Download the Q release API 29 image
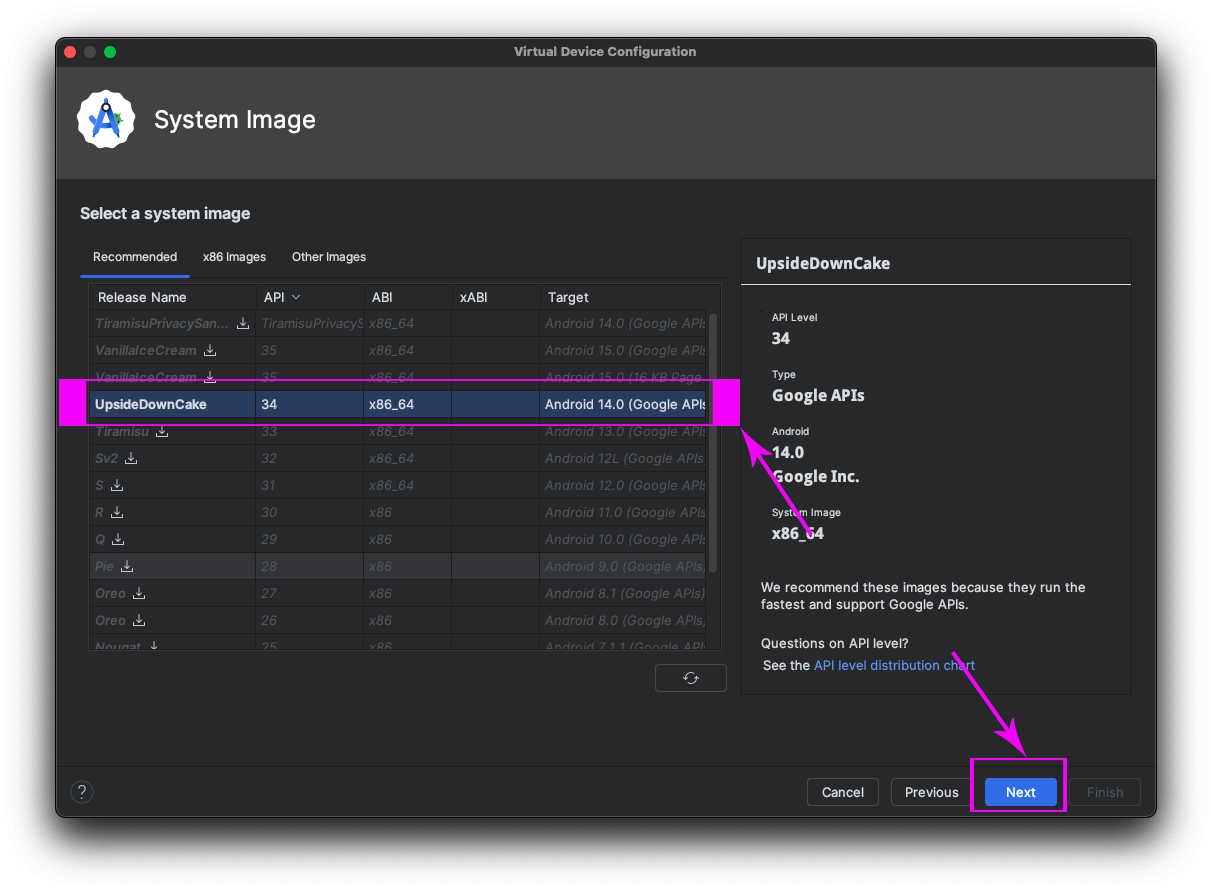The height and width of the screenshot is (891, 1212). (118, 540)
